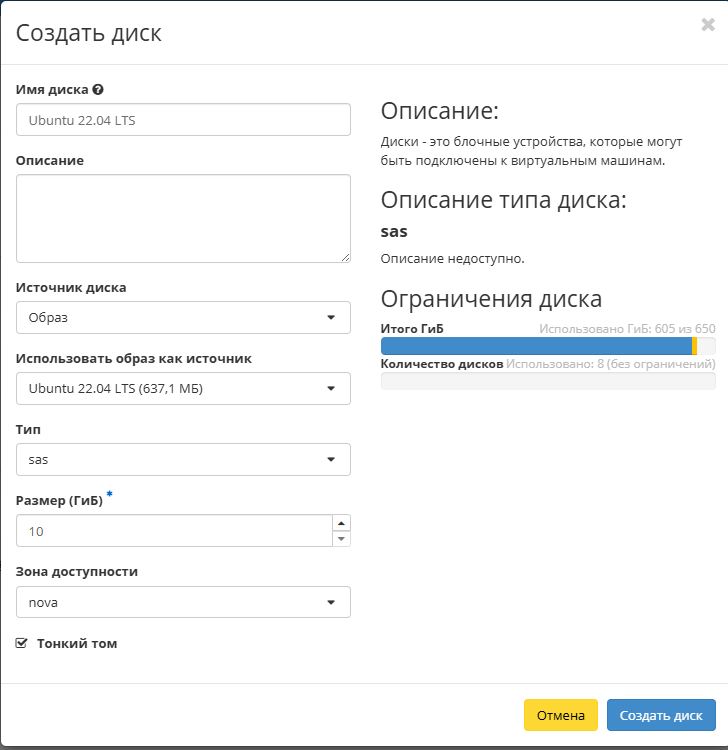Click the resize grip of description textarea

pyautogui.click(x=345, y=257)
